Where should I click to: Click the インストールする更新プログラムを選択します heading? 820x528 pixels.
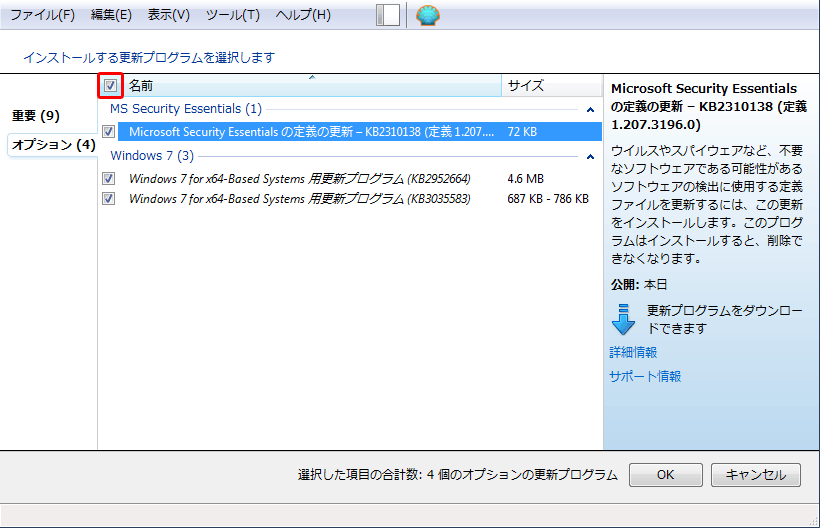pyautogui.click(x=149, y=58)
